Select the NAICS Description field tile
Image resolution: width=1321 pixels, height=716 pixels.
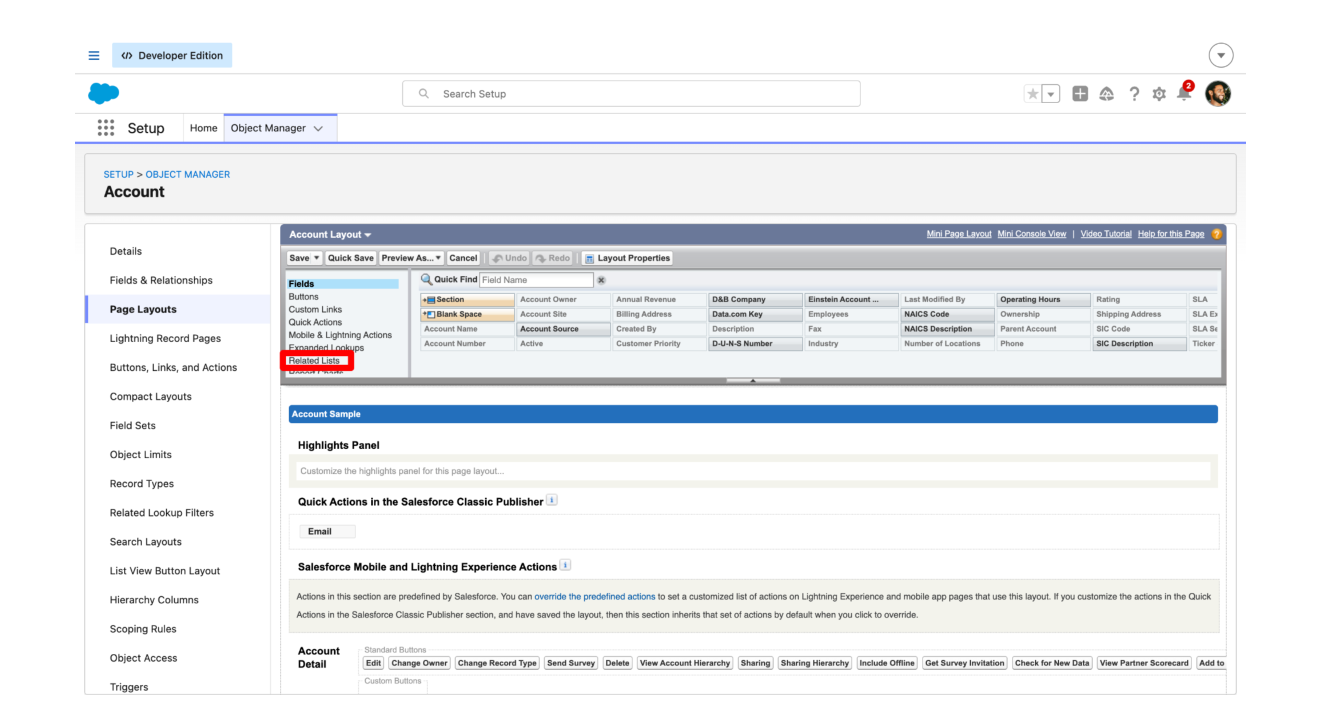tap(947, 329)
